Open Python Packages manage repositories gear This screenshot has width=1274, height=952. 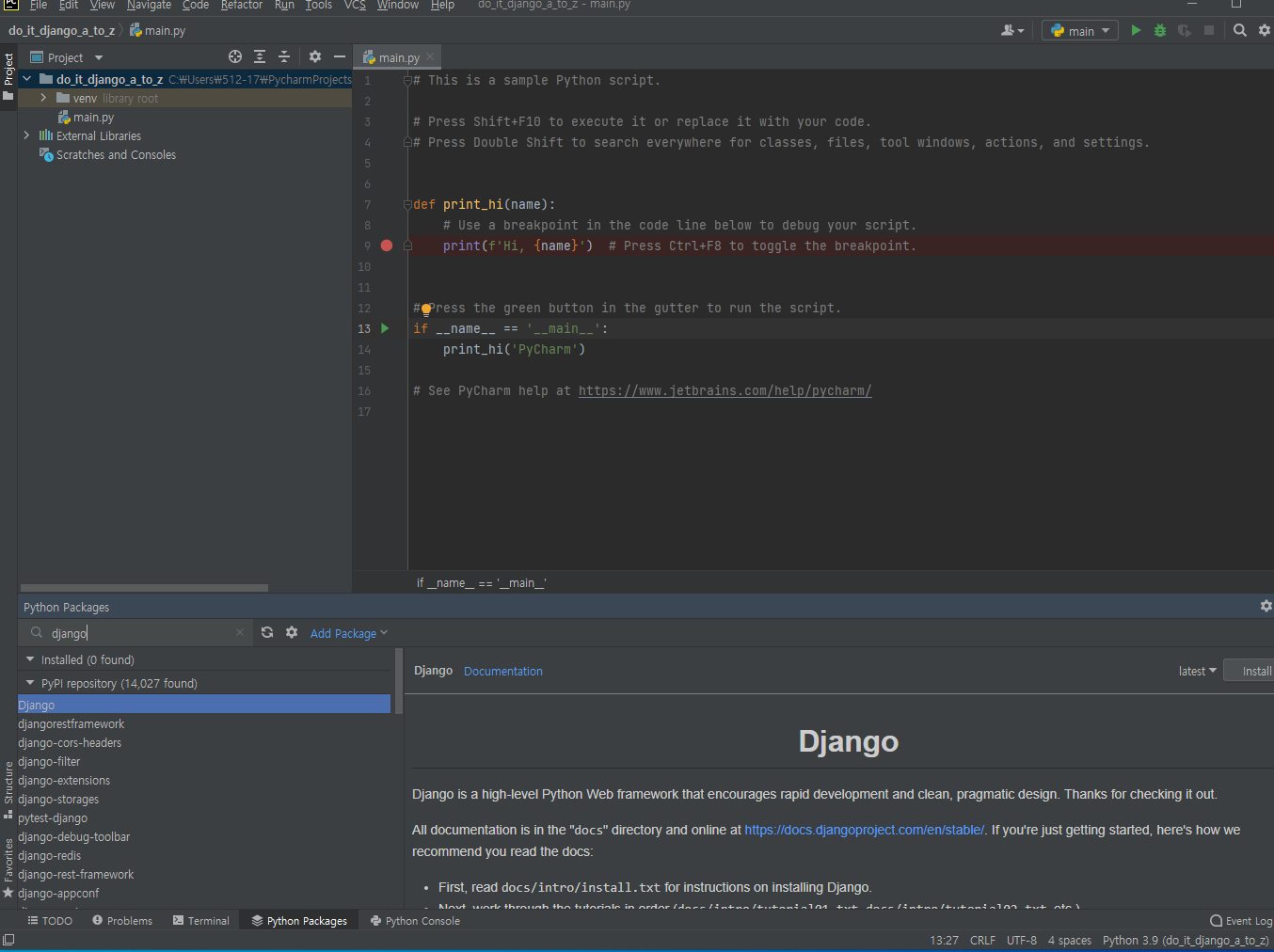click(292, 633)
